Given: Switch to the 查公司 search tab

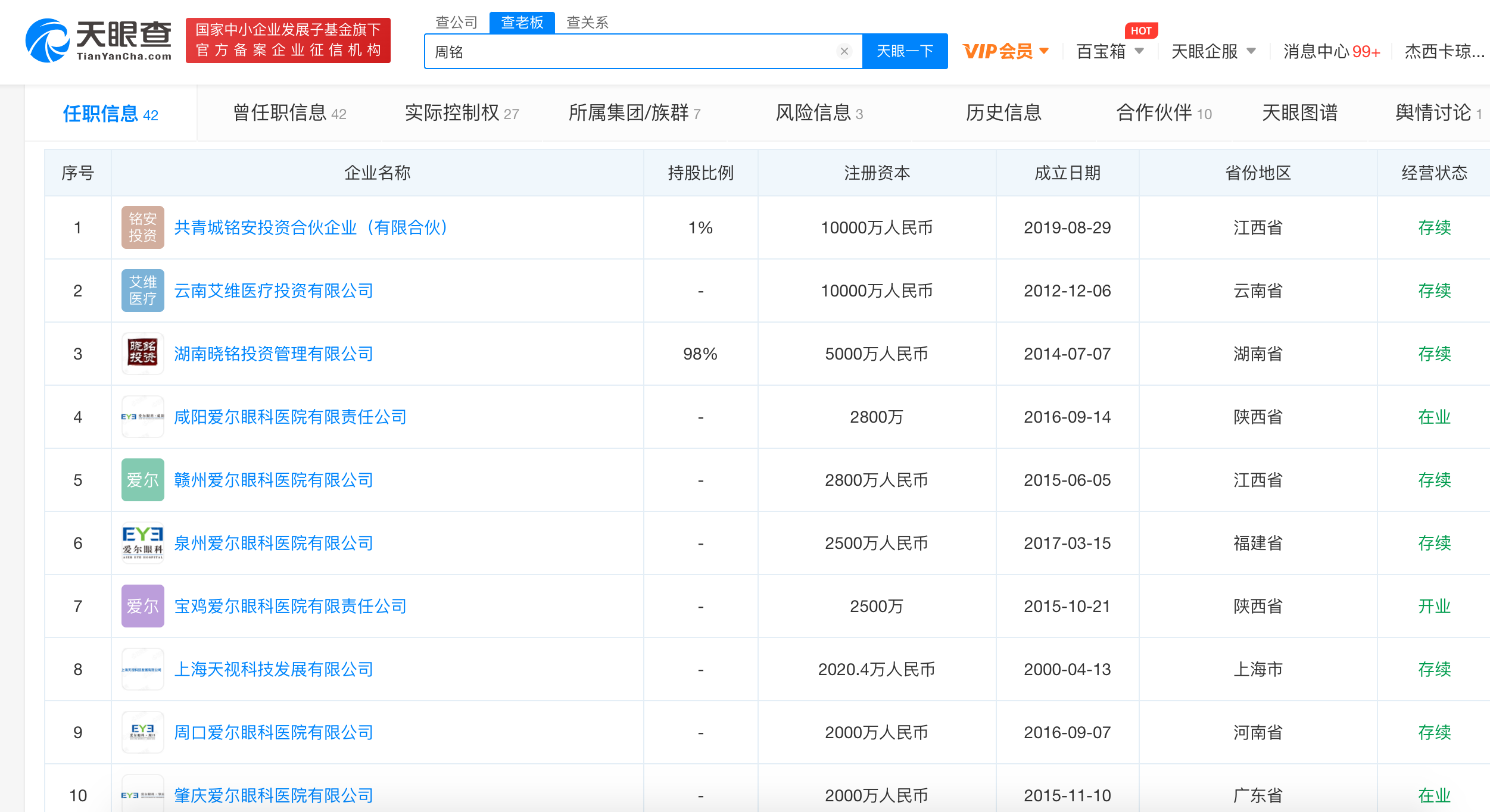Looking at the screenshot, I should (x=456, y=23).
